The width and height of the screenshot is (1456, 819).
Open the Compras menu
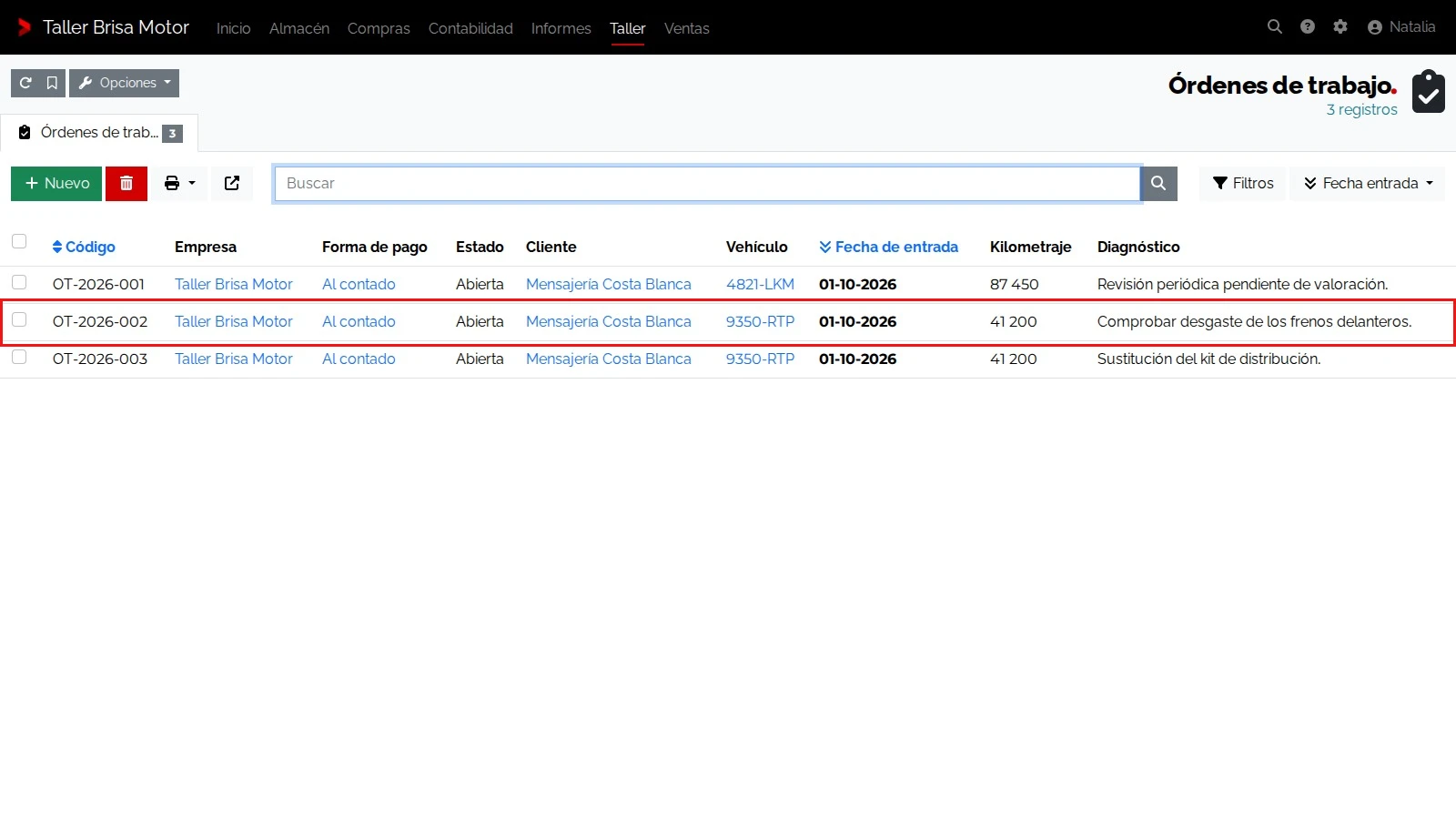coord(379,28)
